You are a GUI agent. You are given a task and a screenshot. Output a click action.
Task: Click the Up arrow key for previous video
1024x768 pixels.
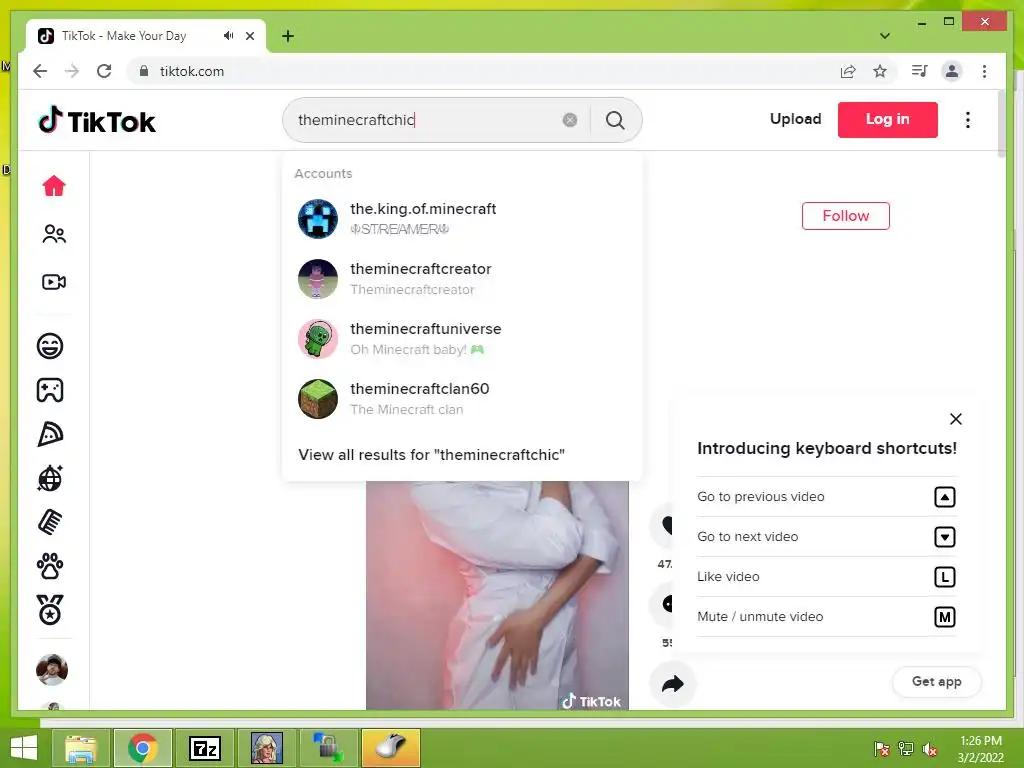tap(944, 497)
